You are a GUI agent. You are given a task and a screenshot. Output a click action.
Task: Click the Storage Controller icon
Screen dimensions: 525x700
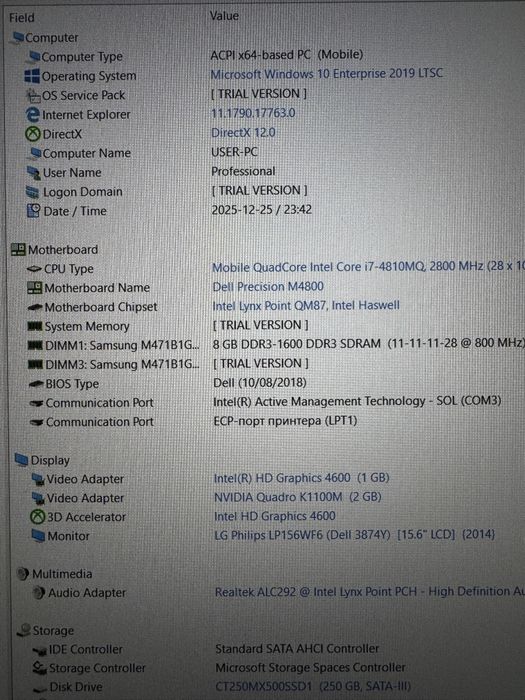click(x=40, y=668)
